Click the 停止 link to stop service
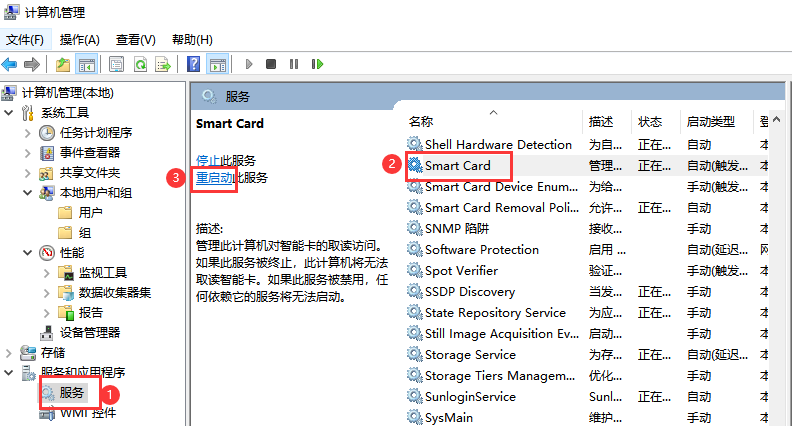Screen dimensions: 792x426 tap(208, 161)
